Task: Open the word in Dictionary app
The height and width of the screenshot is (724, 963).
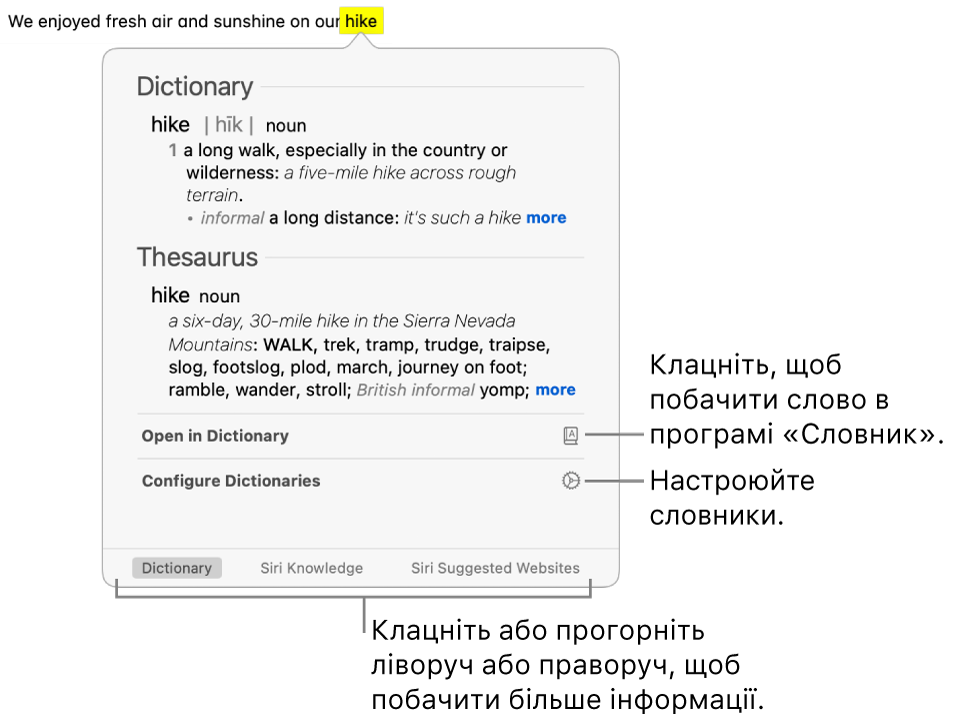Action: coord(360,436)
